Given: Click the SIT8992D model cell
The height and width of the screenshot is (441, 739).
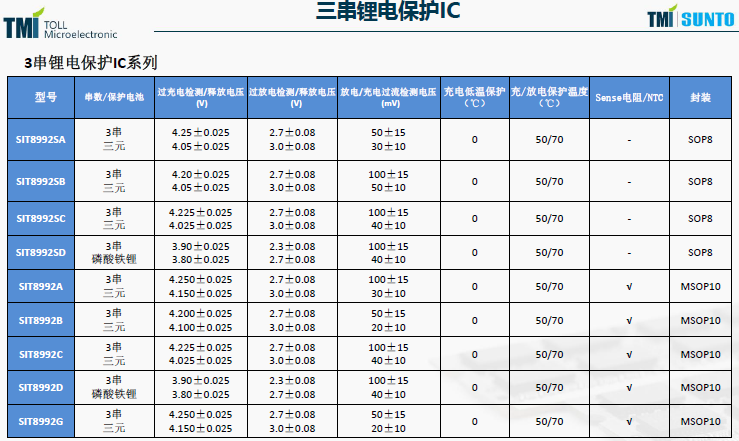Looking at the screenshot, I should tap(41, 387).
